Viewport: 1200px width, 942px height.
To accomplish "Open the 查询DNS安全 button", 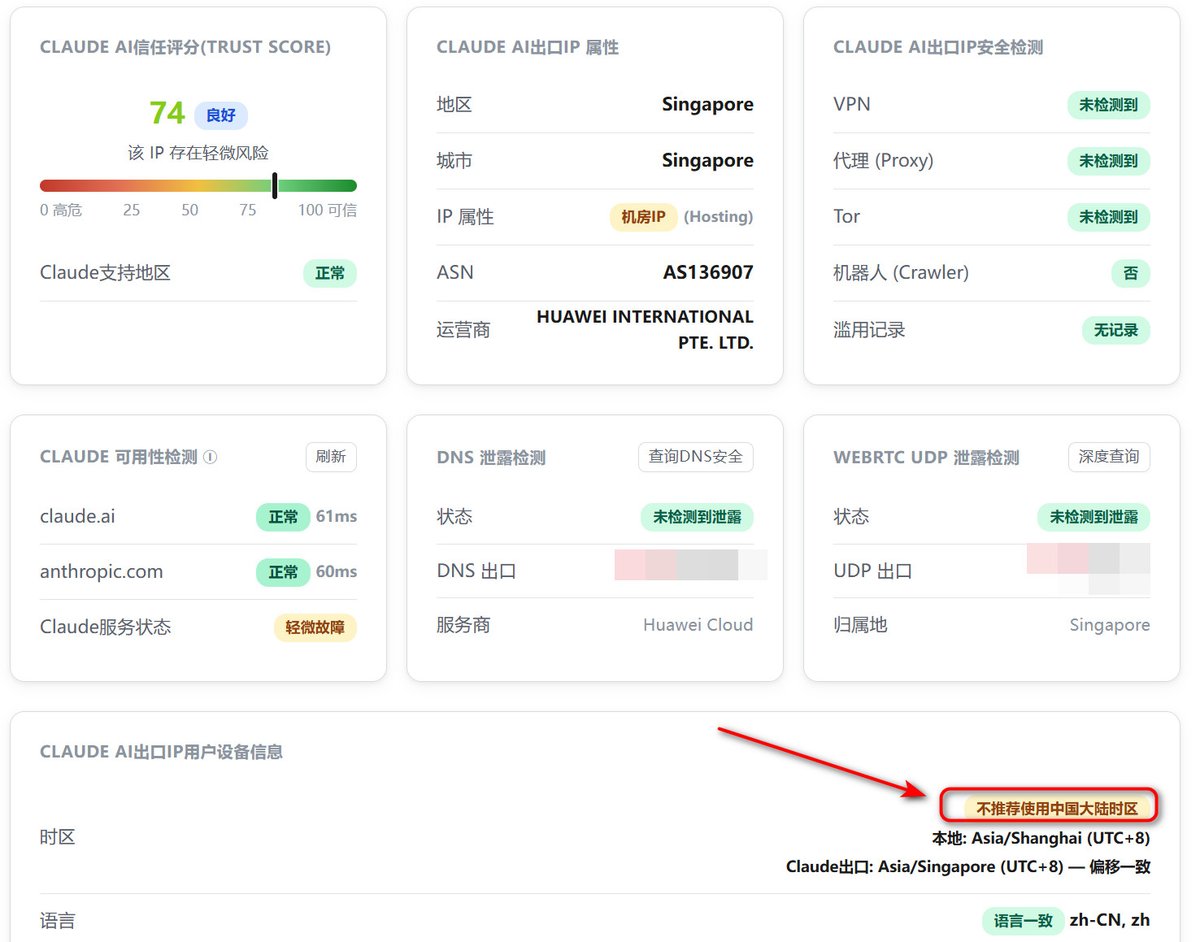I will (696, 457).
